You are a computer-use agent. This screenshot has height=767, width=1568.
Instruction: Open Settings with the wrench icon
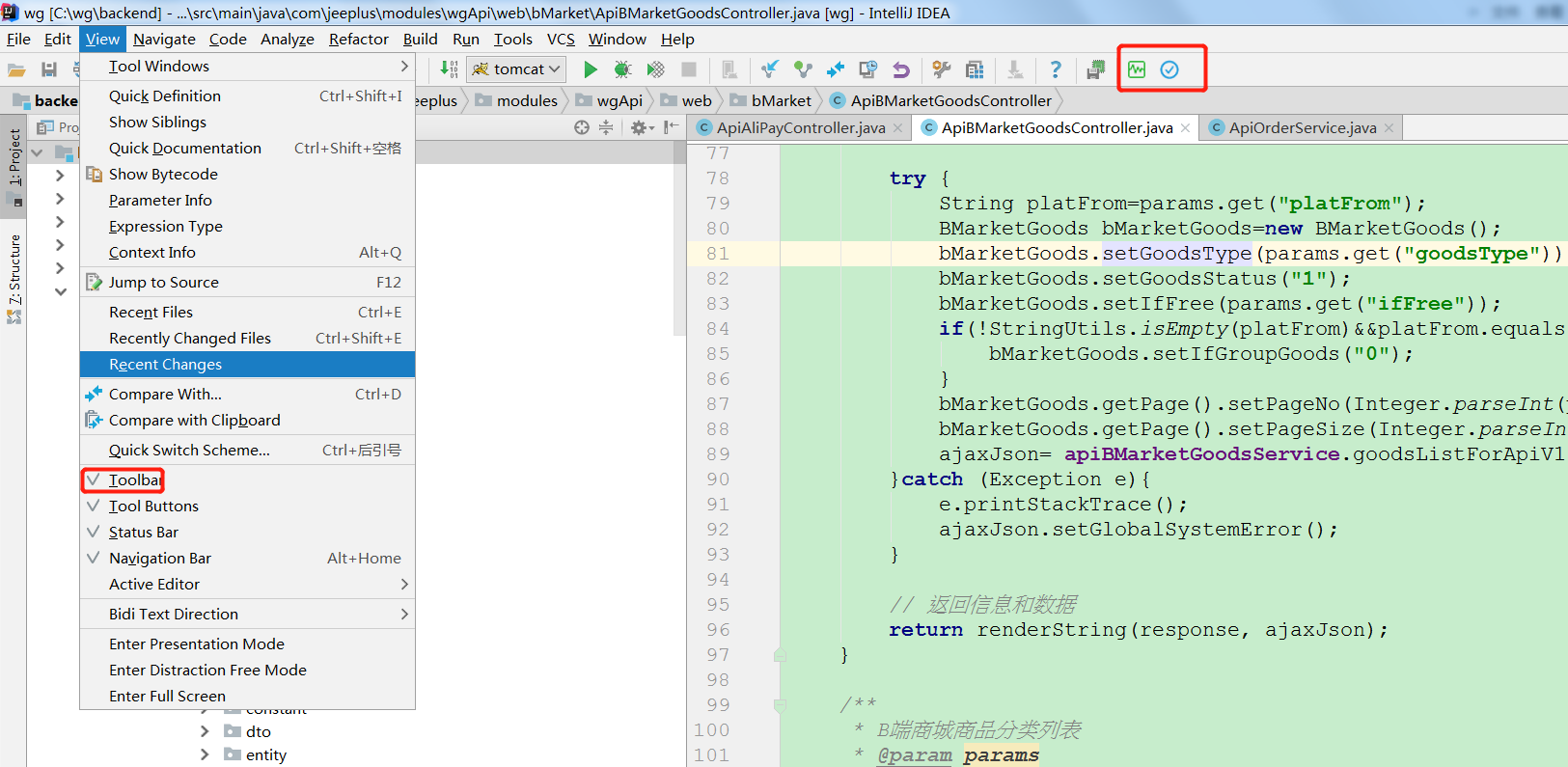click(942, 69)
